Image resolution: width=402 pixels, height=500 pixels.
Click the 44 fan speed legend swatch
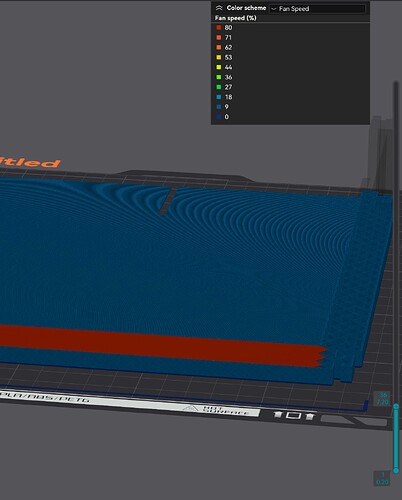(x=219, y=67)
